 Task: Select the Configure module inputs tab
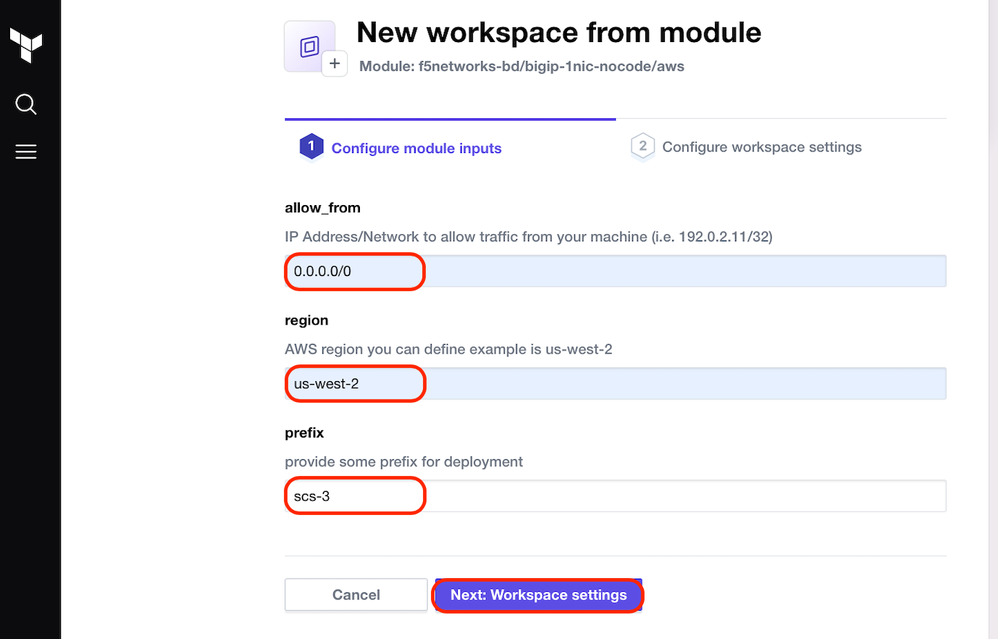pos(416,148)
